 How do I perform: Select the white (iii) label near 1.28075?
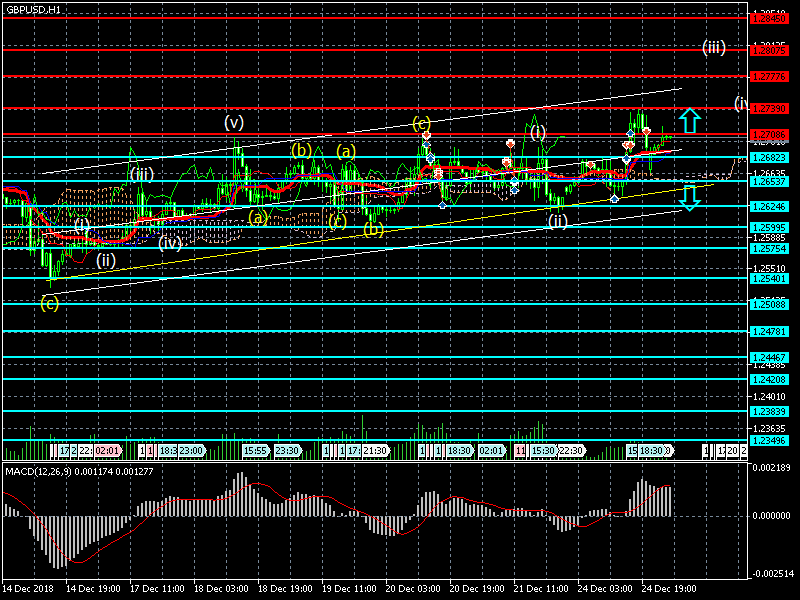click(x=713, y=47)
